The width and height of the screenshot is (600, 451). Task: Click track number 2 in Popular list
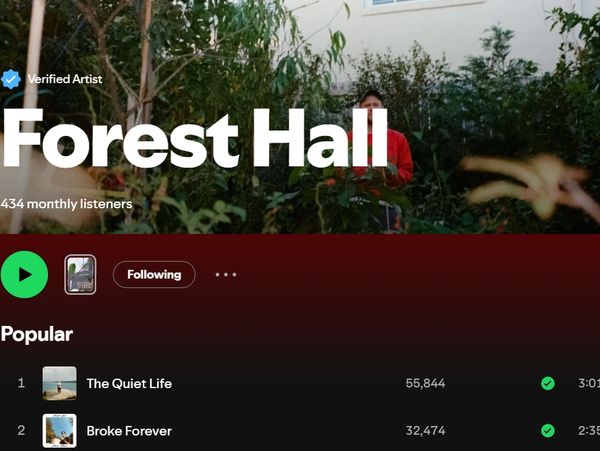[21, 431]
